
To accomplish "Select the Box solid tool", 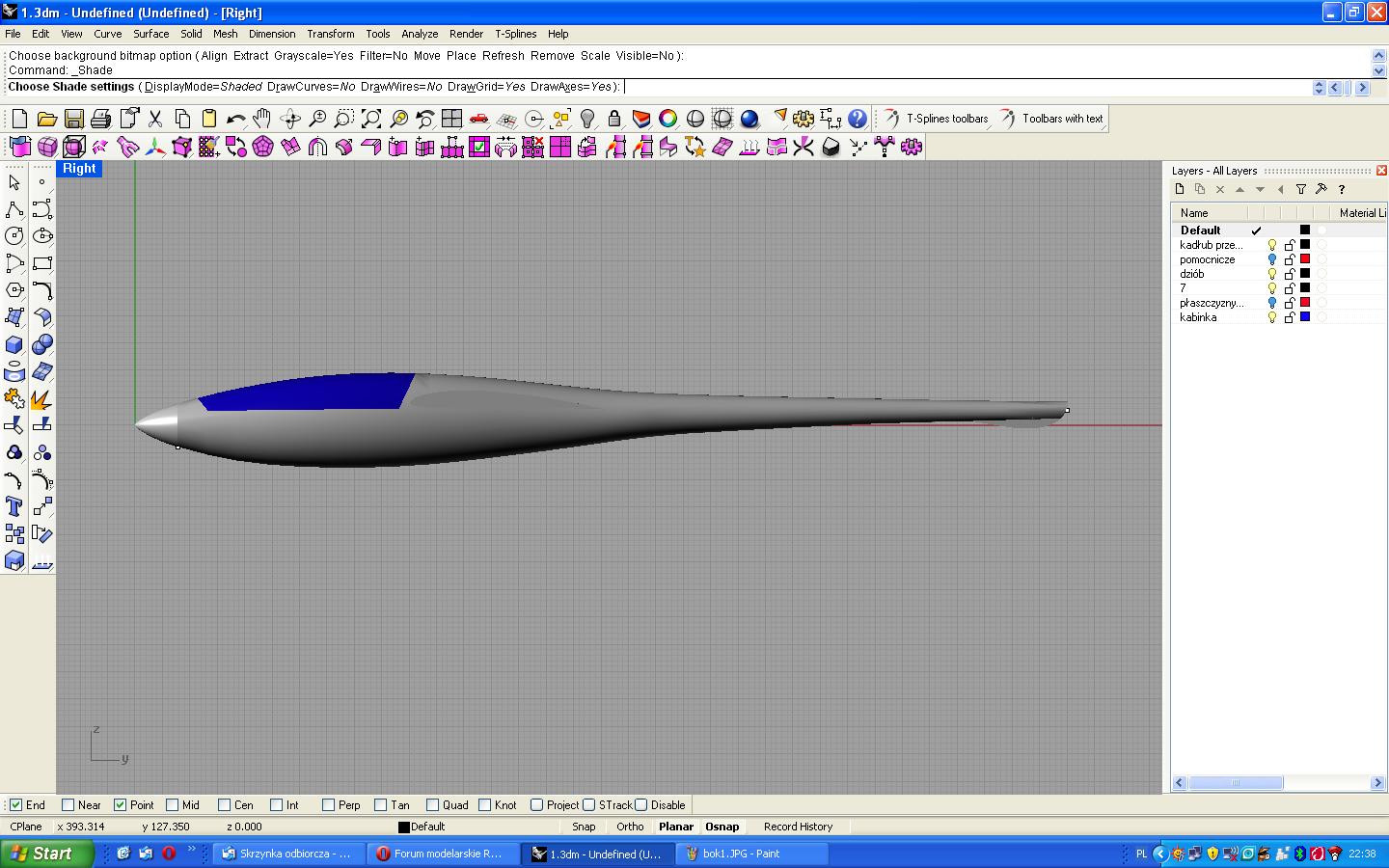I will tap(14, 344).
